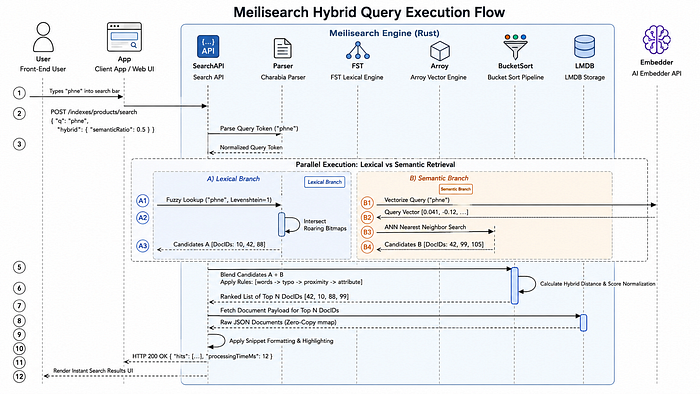This screenshot has width=700, height=394.
Task: Click the Charabia Parser document icon
Action: pos(283,48)
